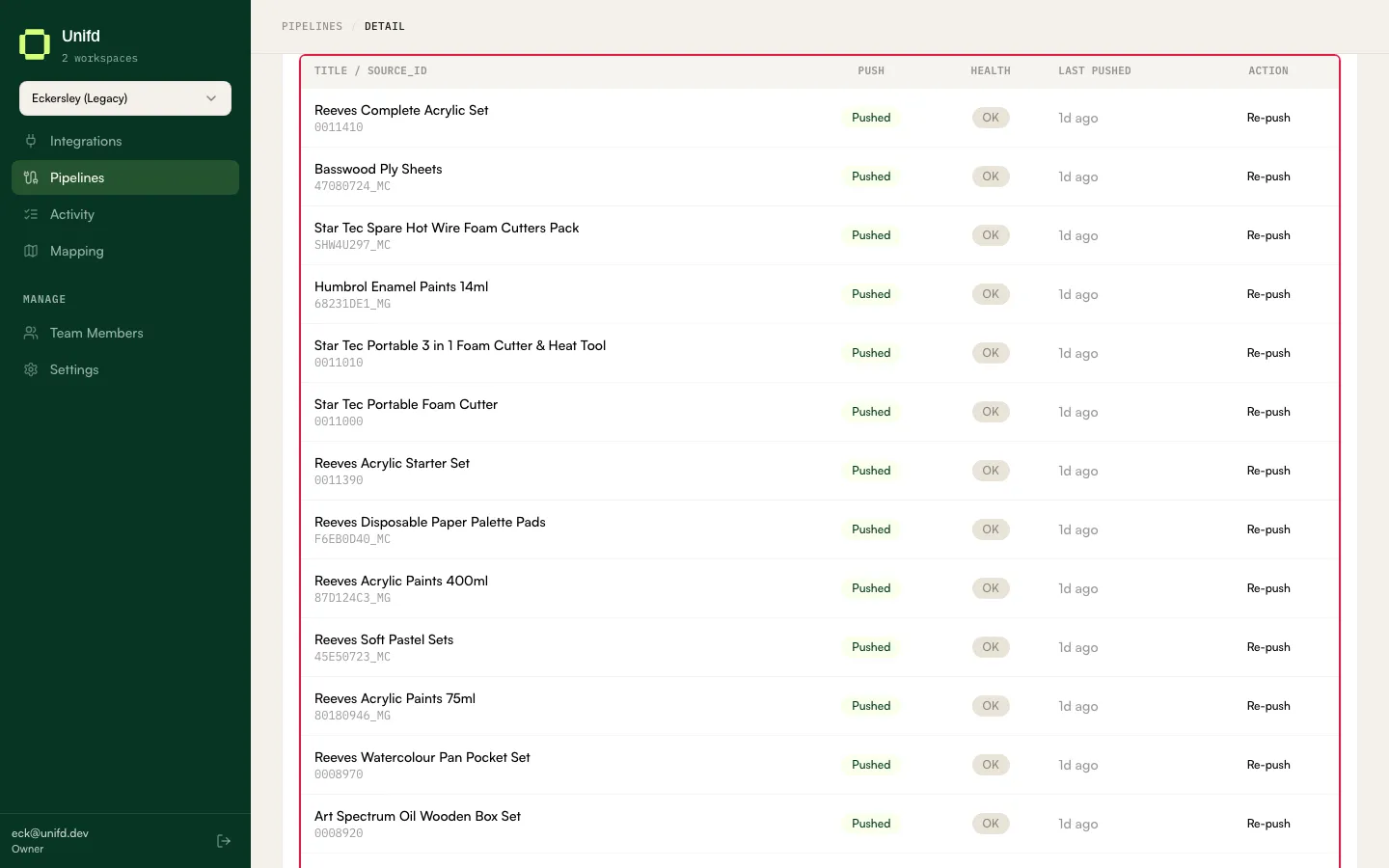Select the Pipelines sidebar icon
1389x868 pixels.
pos(31,177)
